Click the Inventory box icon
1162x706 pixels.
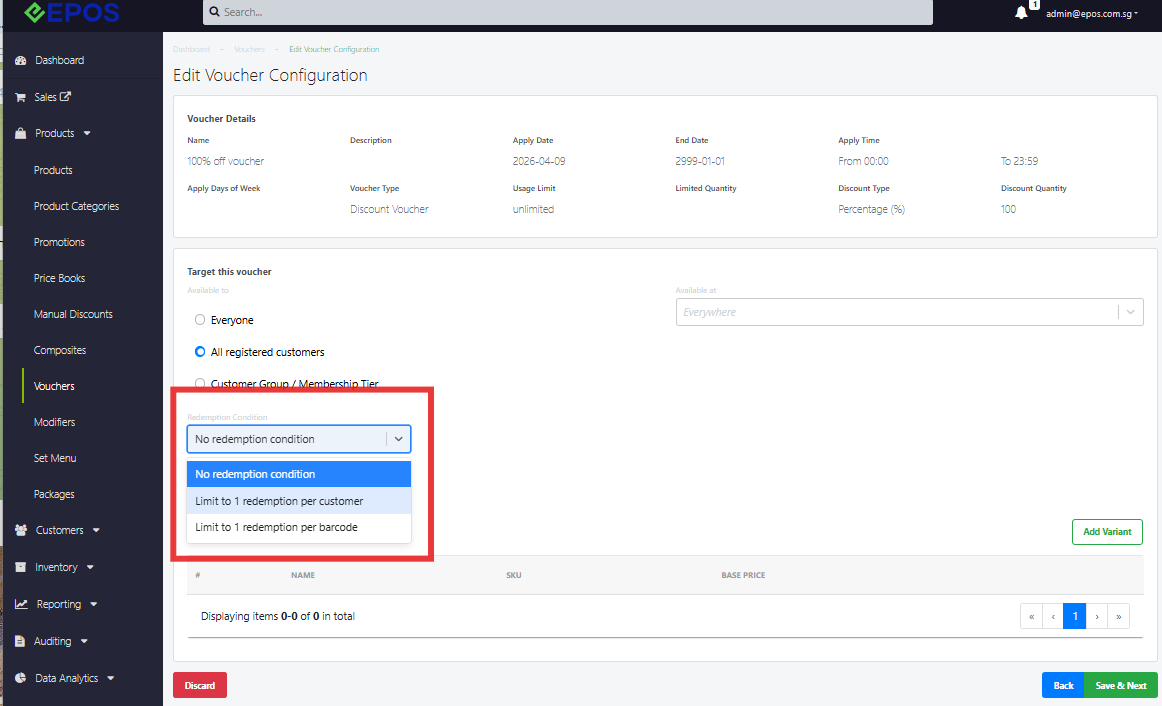(21, 567)
